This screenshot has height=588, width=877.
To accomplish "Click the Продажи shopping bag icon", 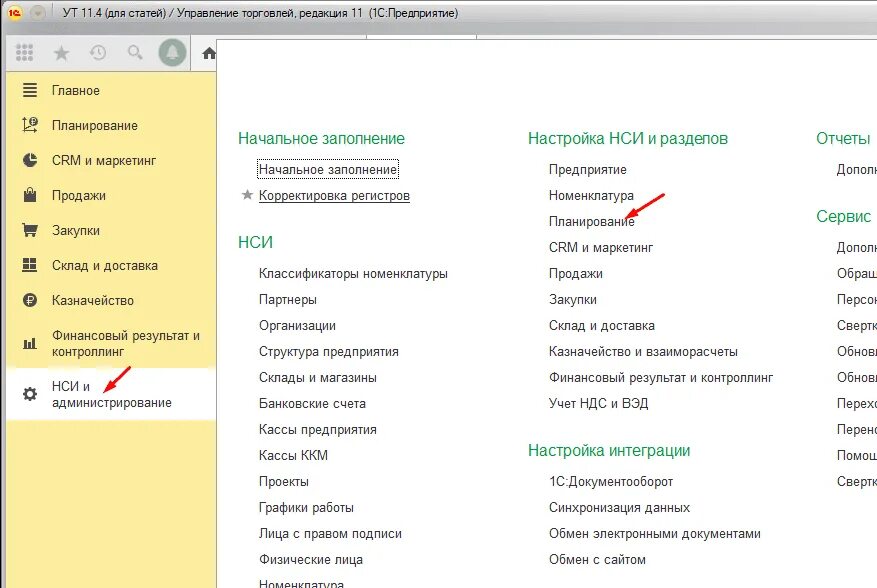I will click(x=30, y=195).
